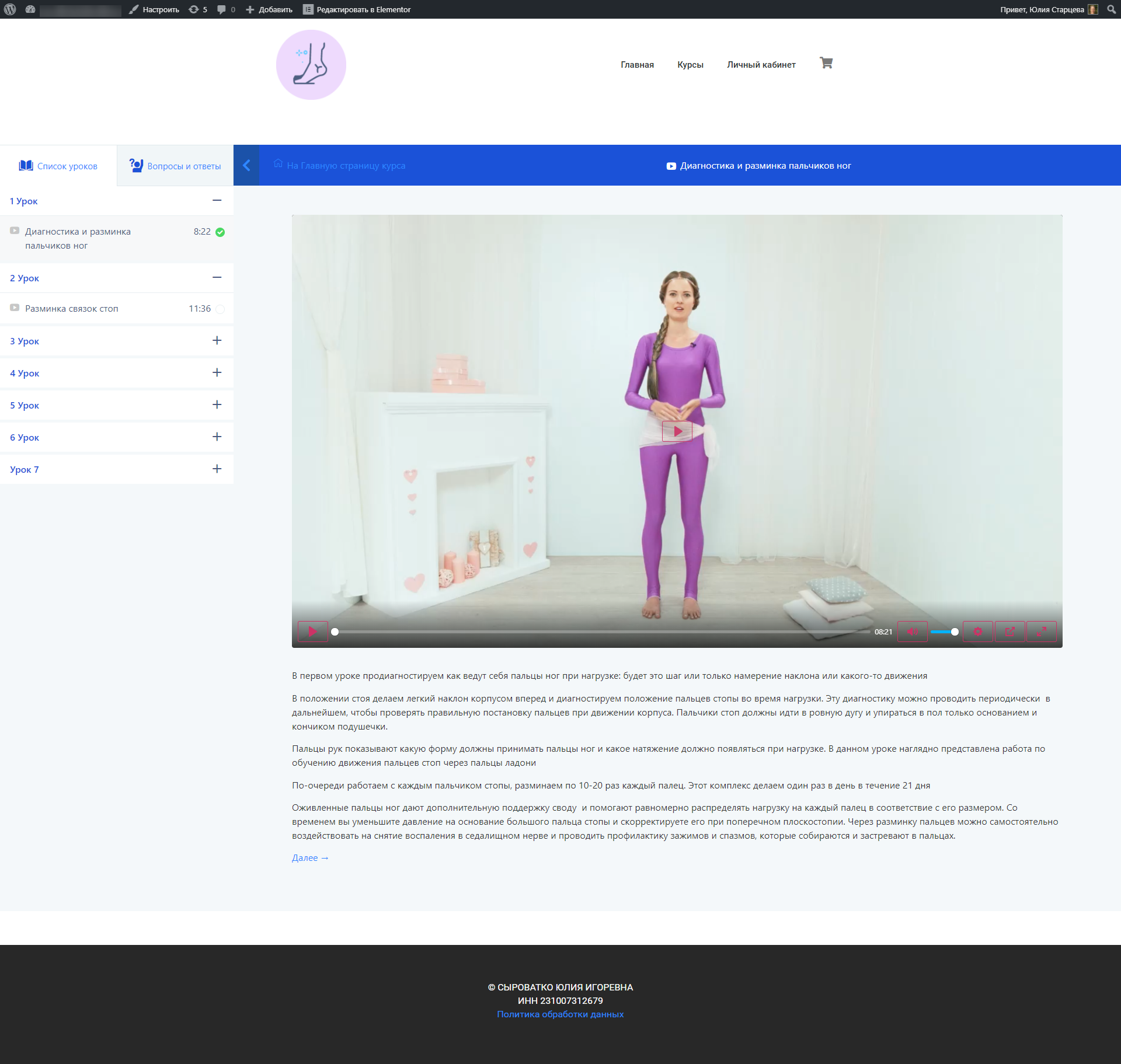This screenshot has width=1121, height=1064.
Task: Toggle completion circle for Разминка связок стоп
Action: pyautogui.click(x=220, y=309)
